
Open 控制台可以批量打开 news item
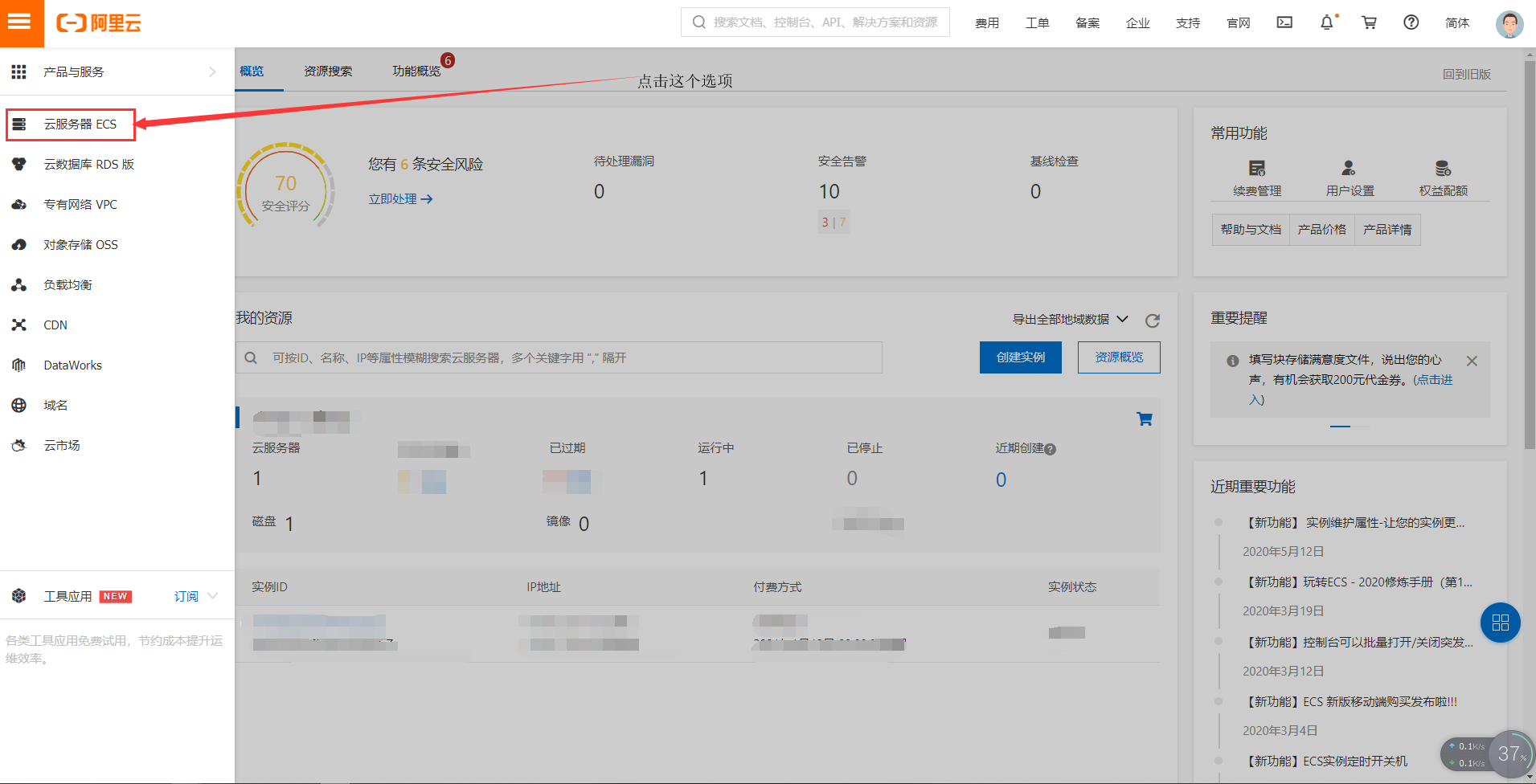point(1358,642)
